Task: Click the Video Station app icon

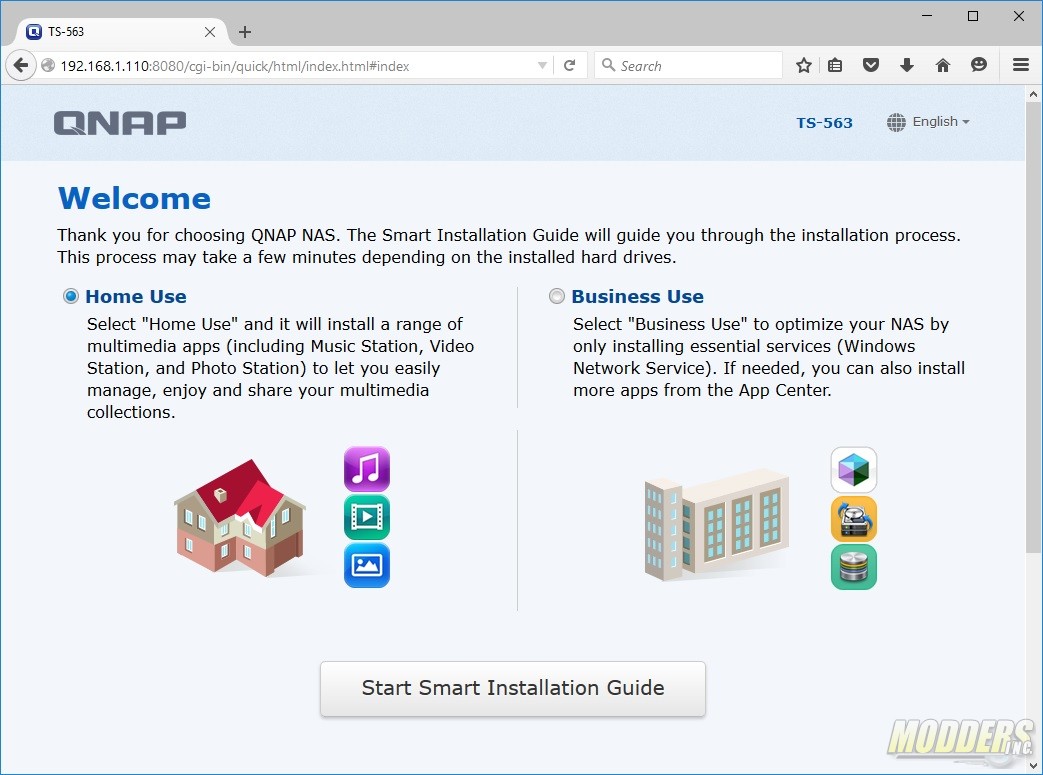Action: point(367,517)
